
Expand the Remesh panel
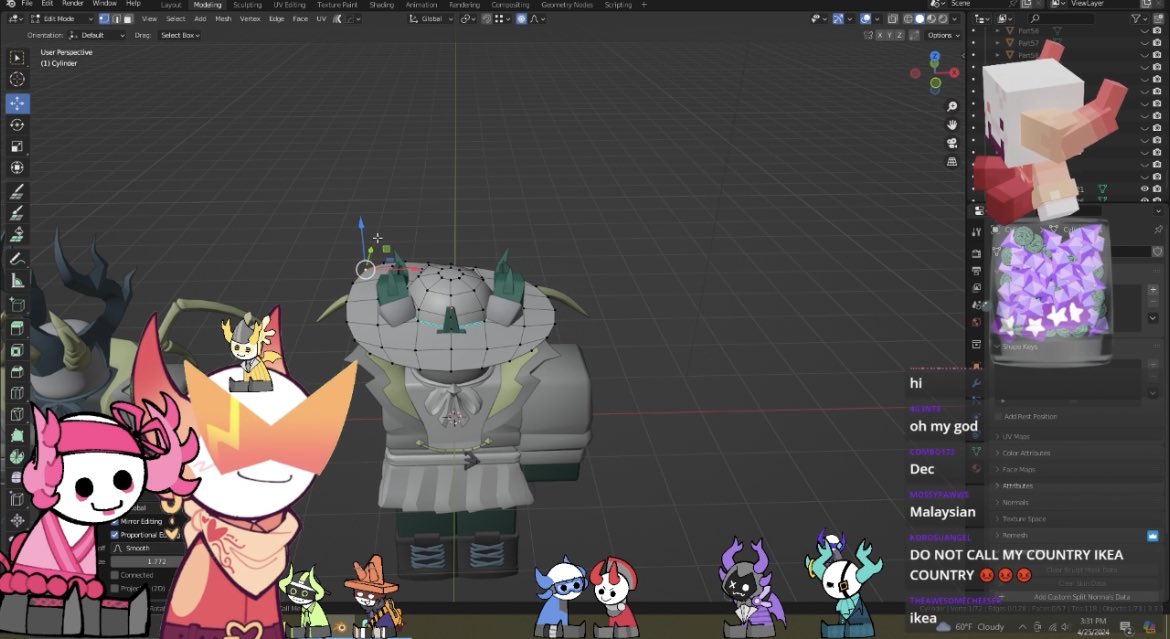[x=1014, y=535]
